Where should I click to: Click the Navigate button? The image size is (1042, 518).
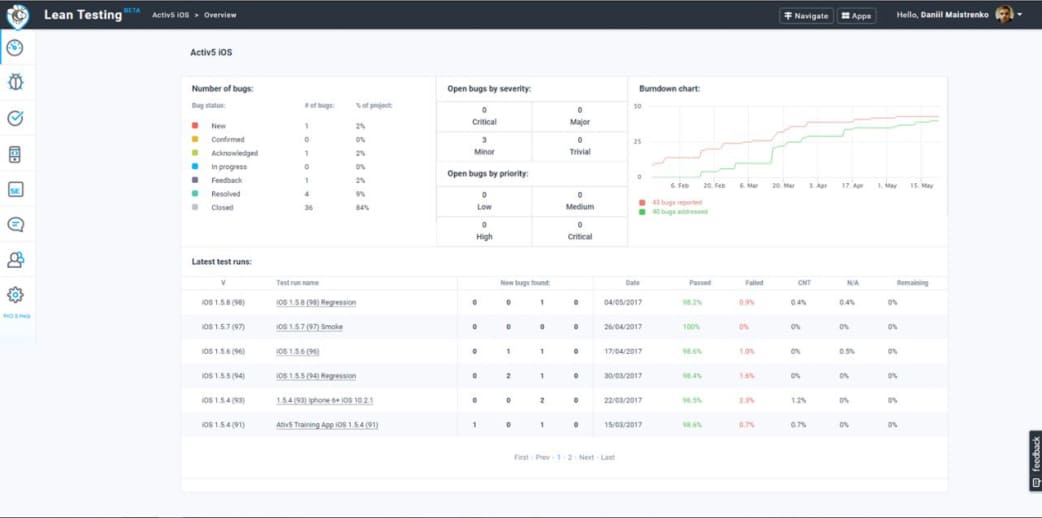[806, 15]
